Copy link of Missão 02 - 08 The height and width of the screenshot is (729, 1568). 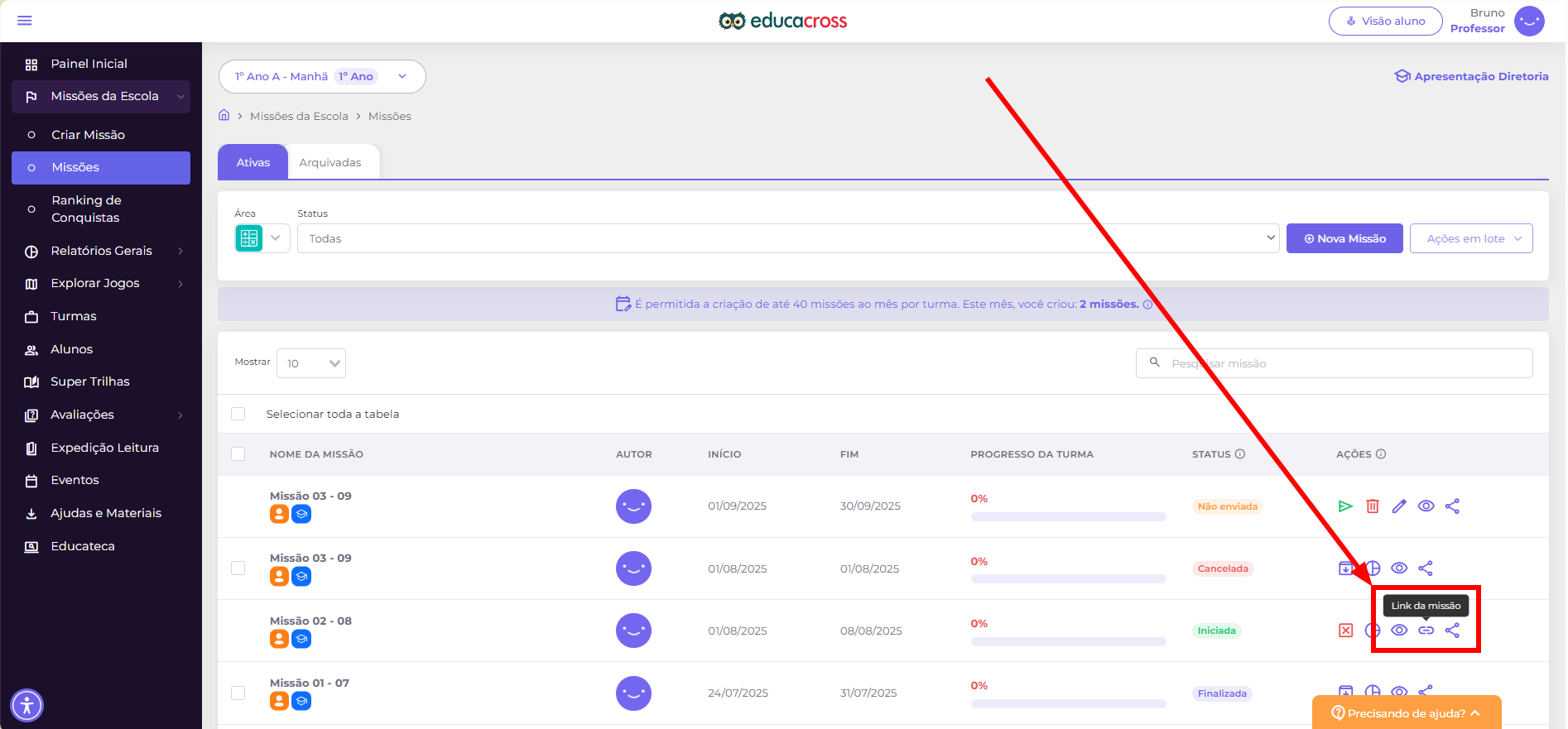coord(1426,631)
